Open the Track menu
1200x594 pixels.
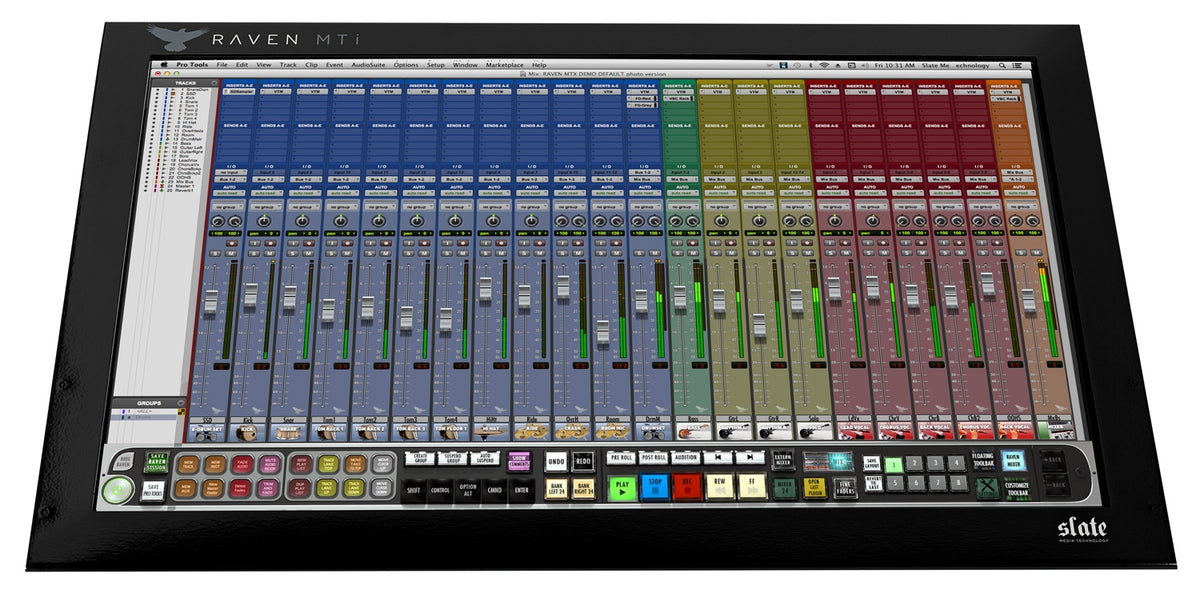pyautogui.click(x=288, y=65)
